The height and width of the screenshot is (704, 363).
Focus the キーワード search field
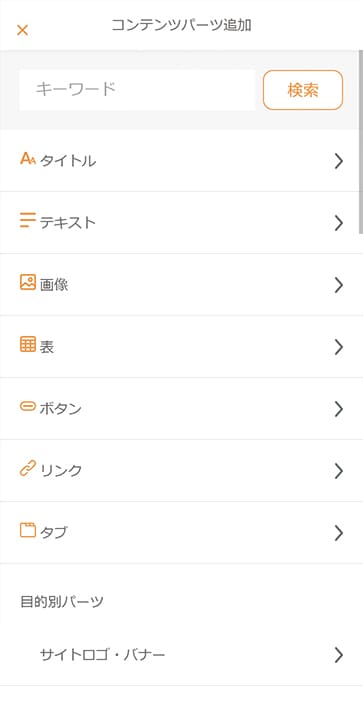click(x=137, y=90)
